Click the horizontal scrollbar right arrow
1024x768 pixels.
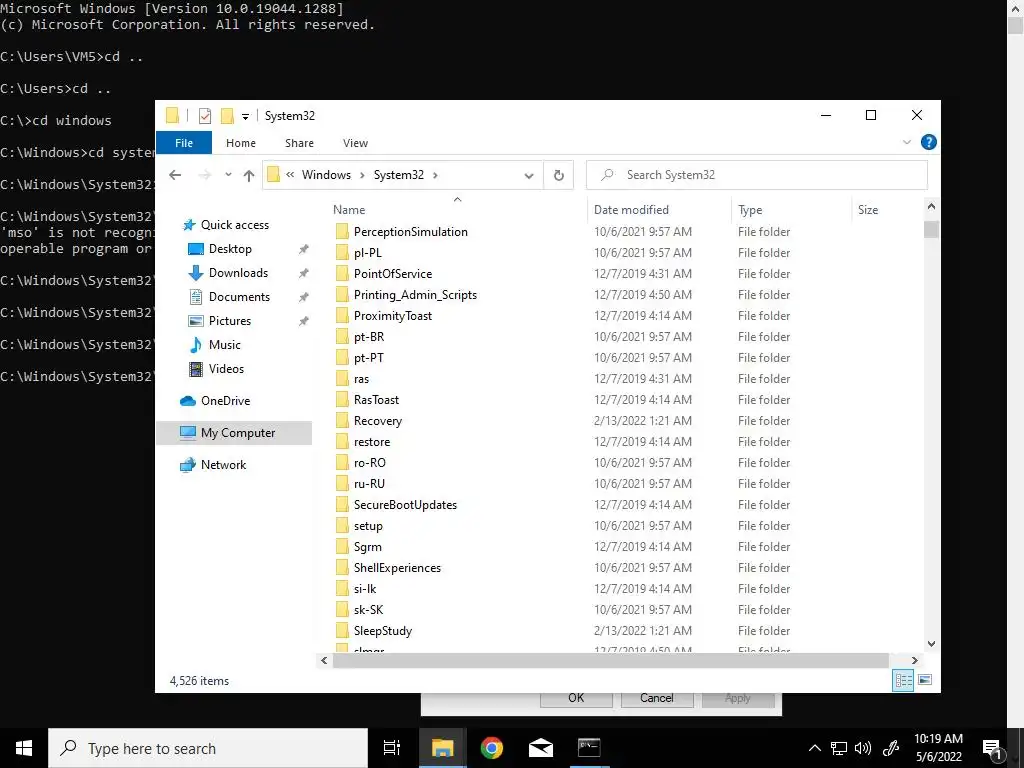[x=914, y=660]
